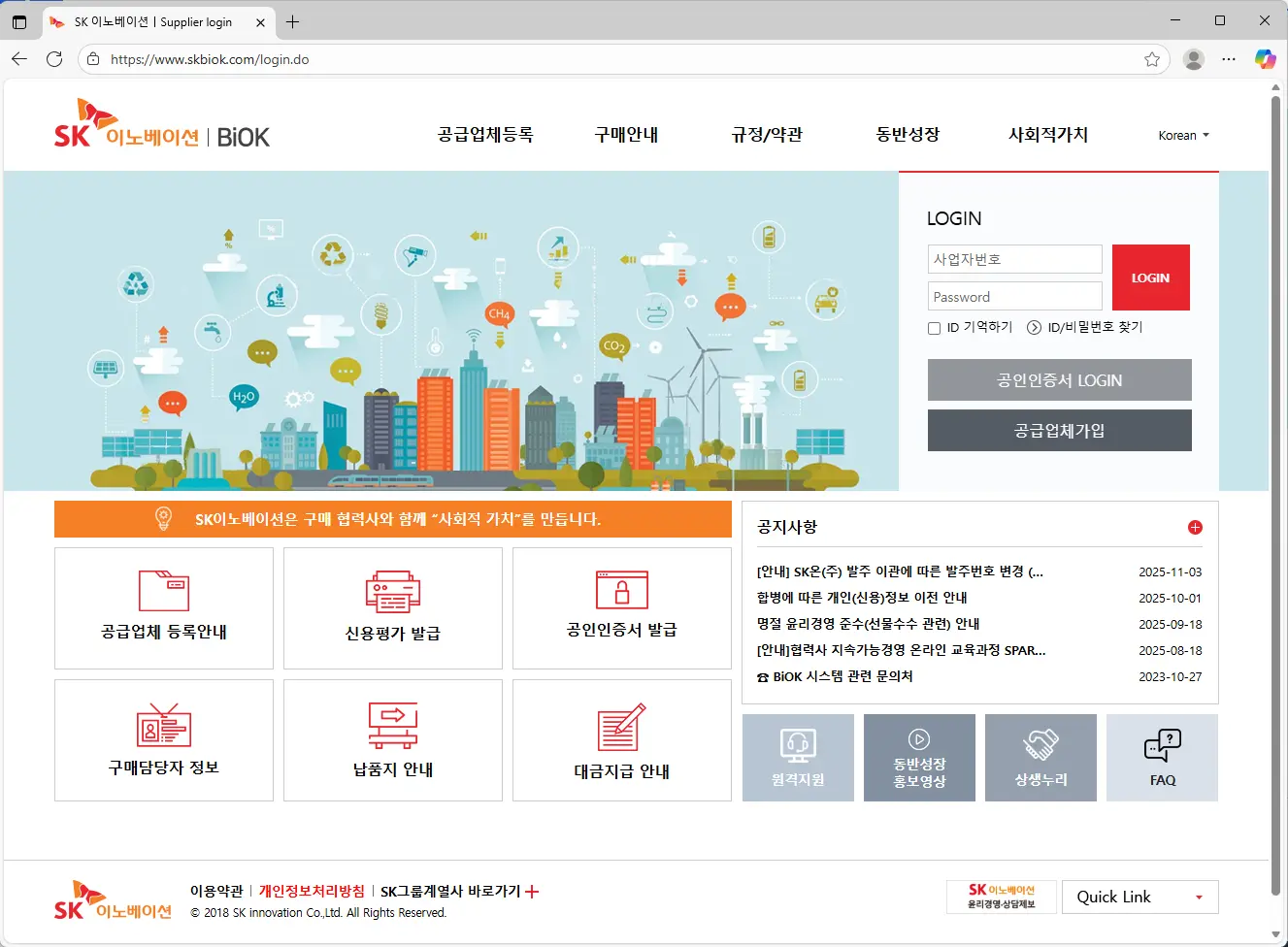The image size is (1288, 947).
Task: Open notice 명절 윤리경영 준수(선물수수 관련) 안내
Action: tap(868, 624)
